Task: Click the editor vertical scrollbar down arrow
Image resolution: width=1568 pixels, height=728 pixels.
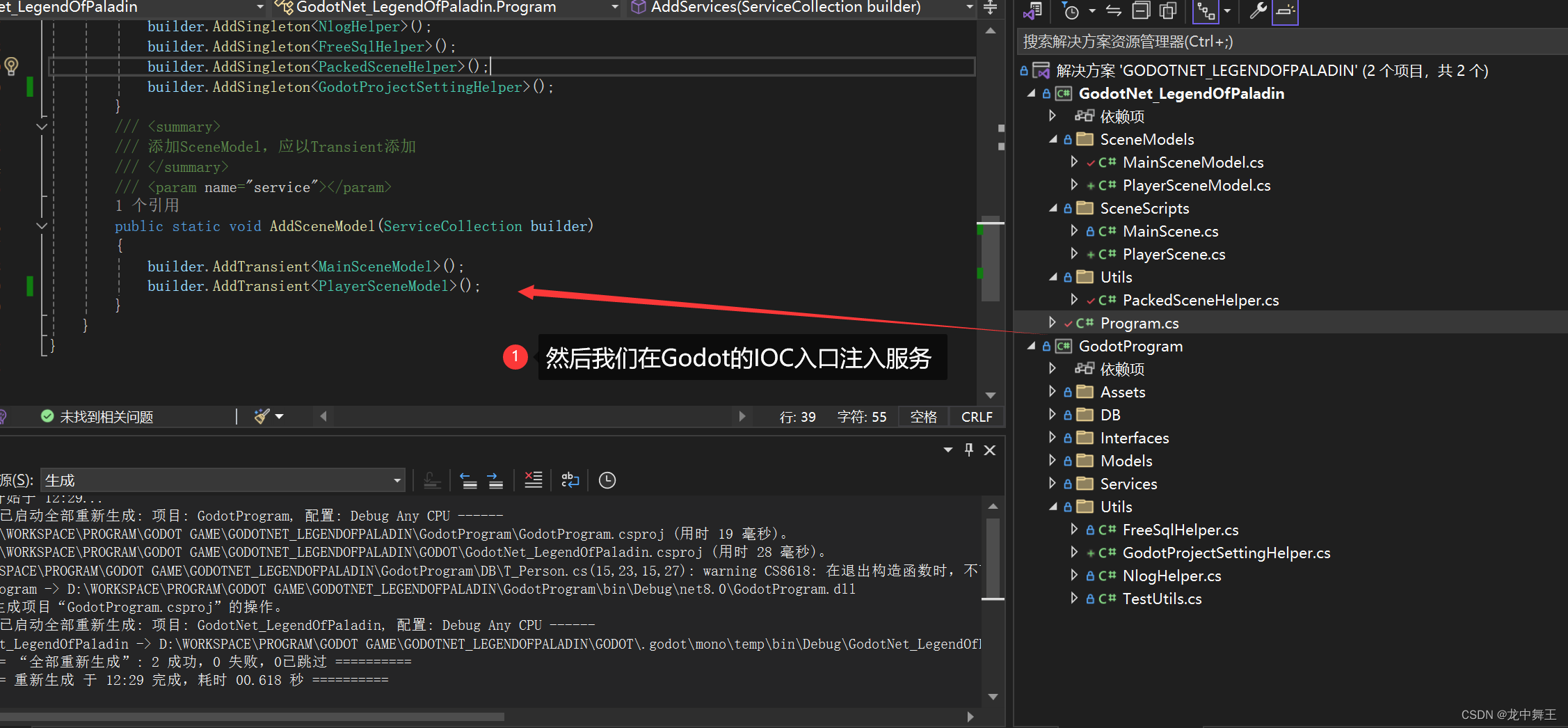Action: coord(991,395)
